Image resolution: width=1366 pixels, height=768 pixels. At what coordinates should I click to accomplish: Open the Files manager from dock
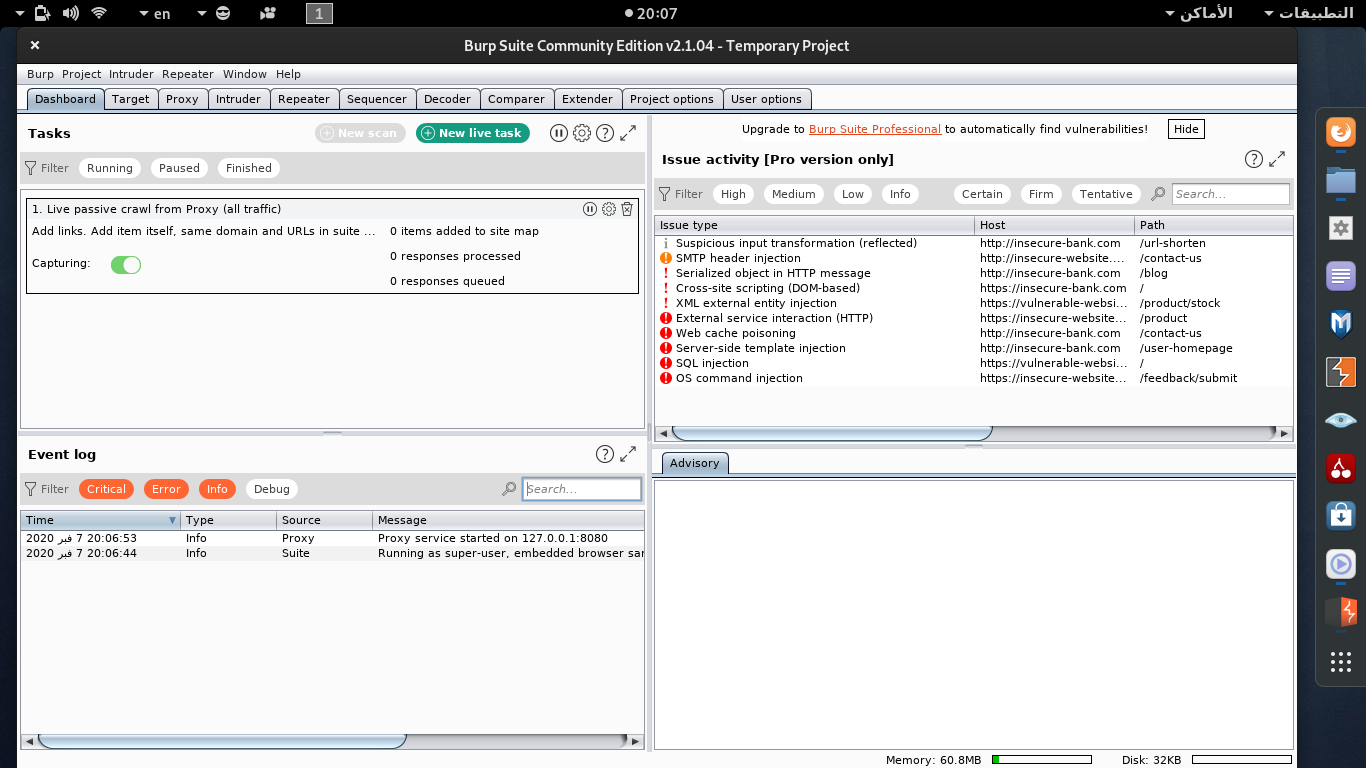(1340, 181)
